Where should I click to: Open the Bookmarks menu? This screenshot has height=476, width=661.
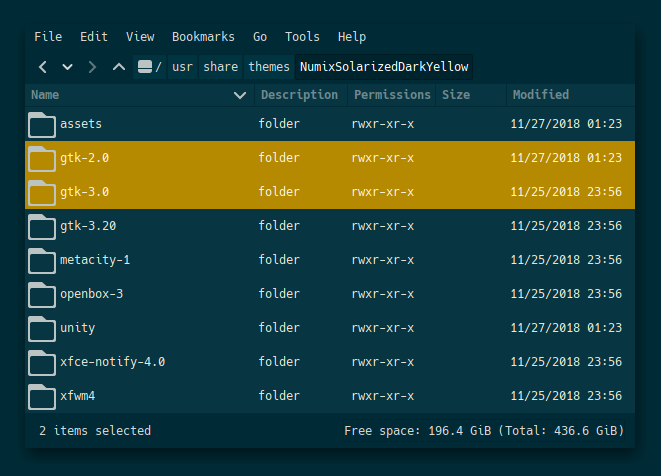coord(203,37)
